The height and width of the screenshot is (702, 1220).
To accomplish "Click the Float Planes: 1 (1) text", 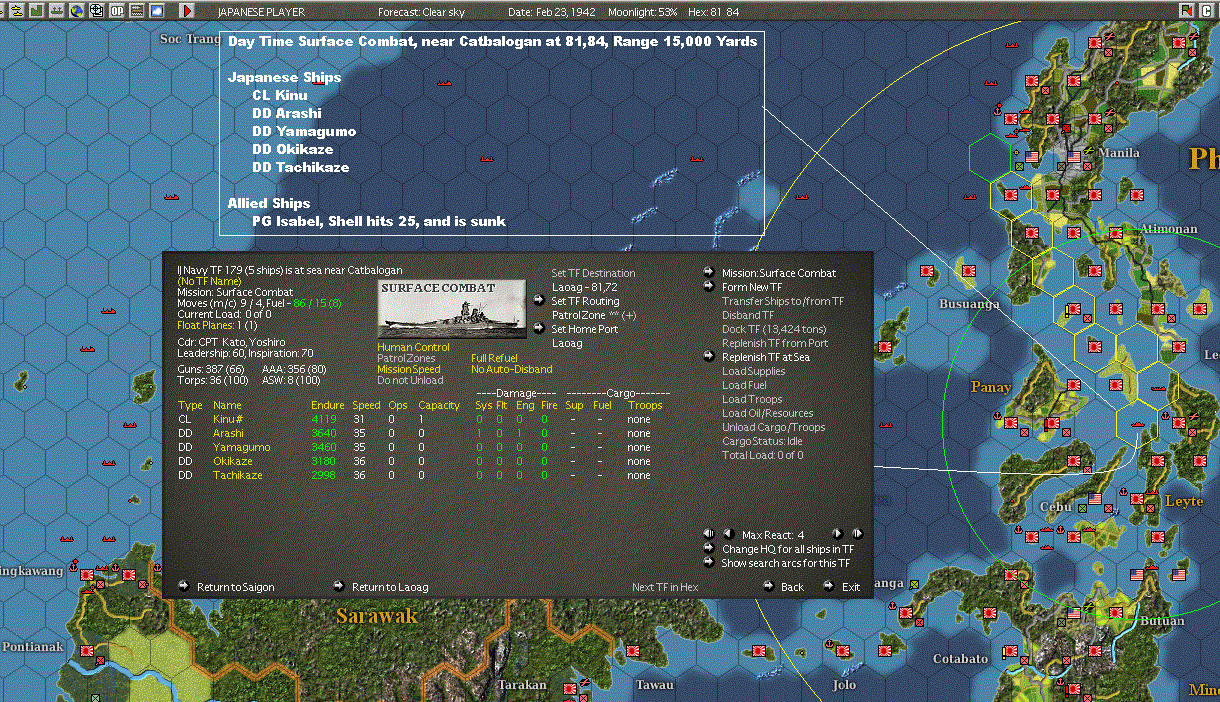I will pos(217,325).
